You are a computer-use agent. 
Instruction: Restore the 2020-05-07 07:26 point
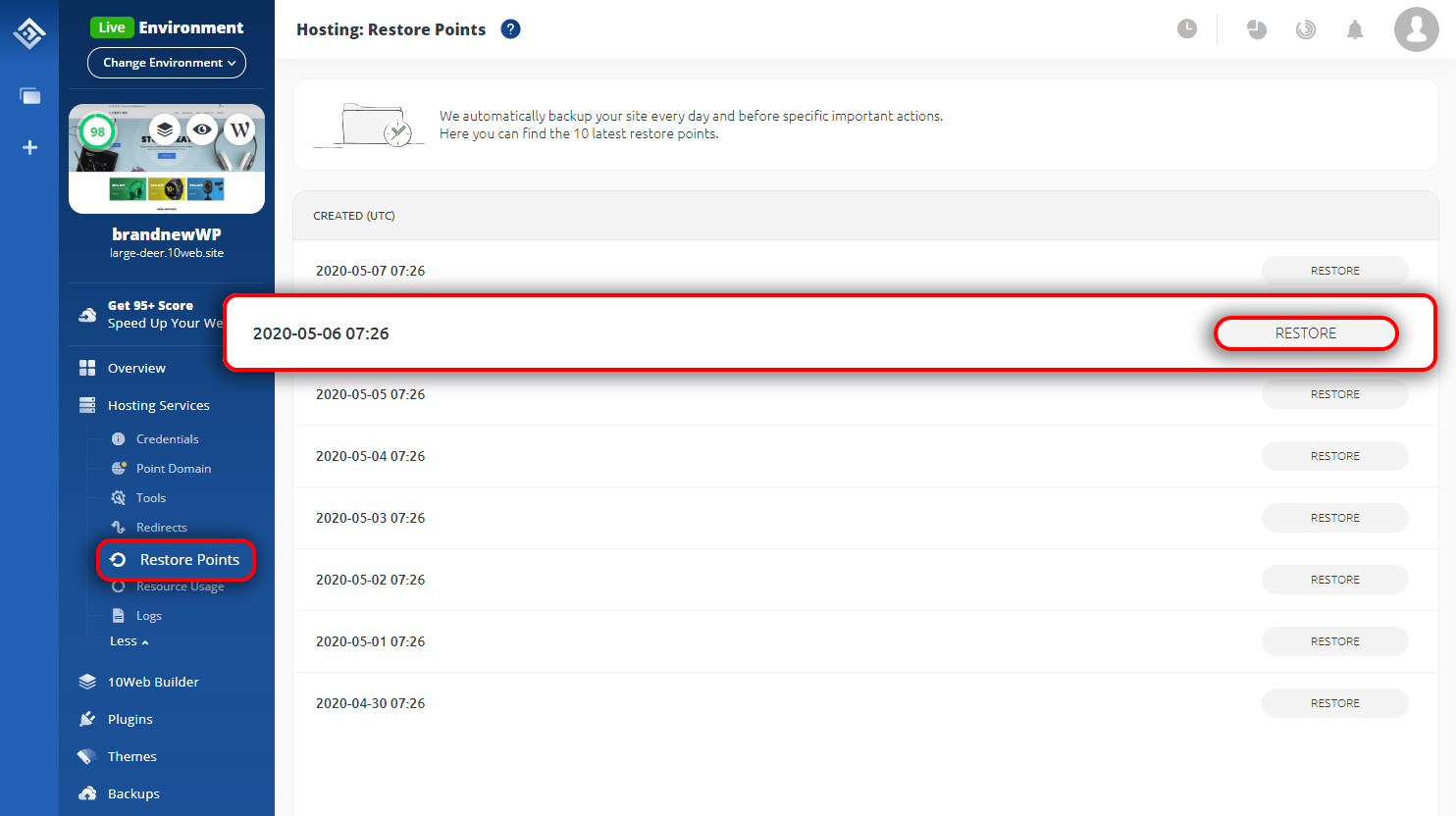click(x=1335, y=271)
